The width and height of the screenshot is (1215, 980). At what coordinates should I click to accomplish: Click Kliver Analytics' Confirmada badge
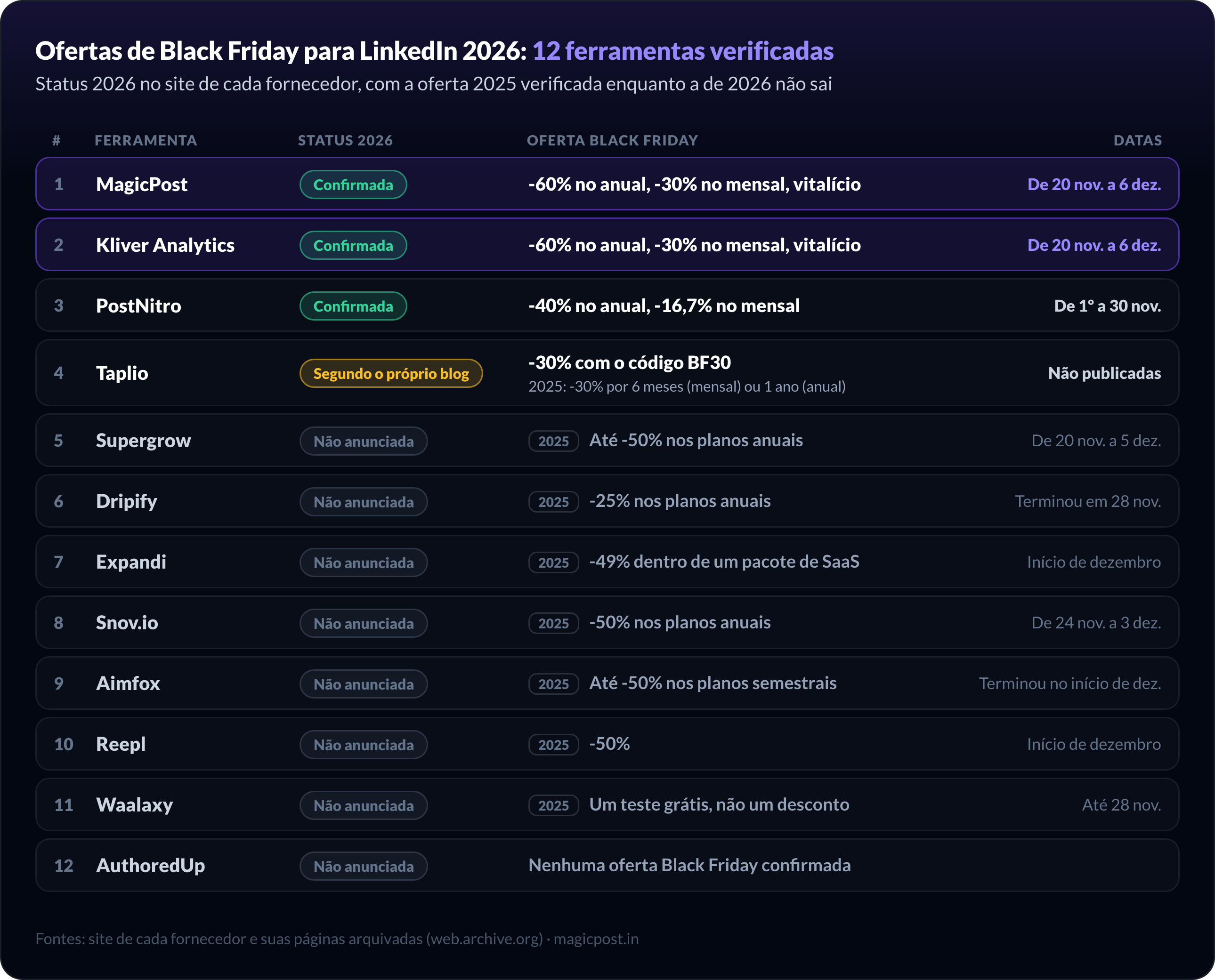353,246
